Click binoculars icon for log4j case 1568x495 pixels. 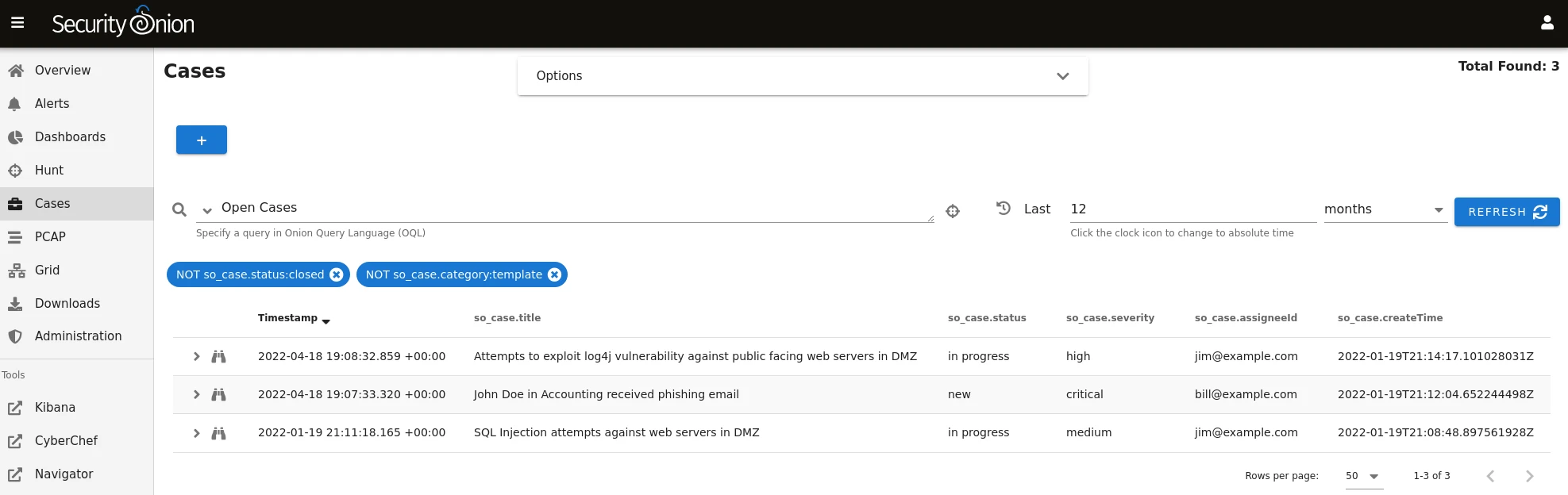(x=218, y=357)
